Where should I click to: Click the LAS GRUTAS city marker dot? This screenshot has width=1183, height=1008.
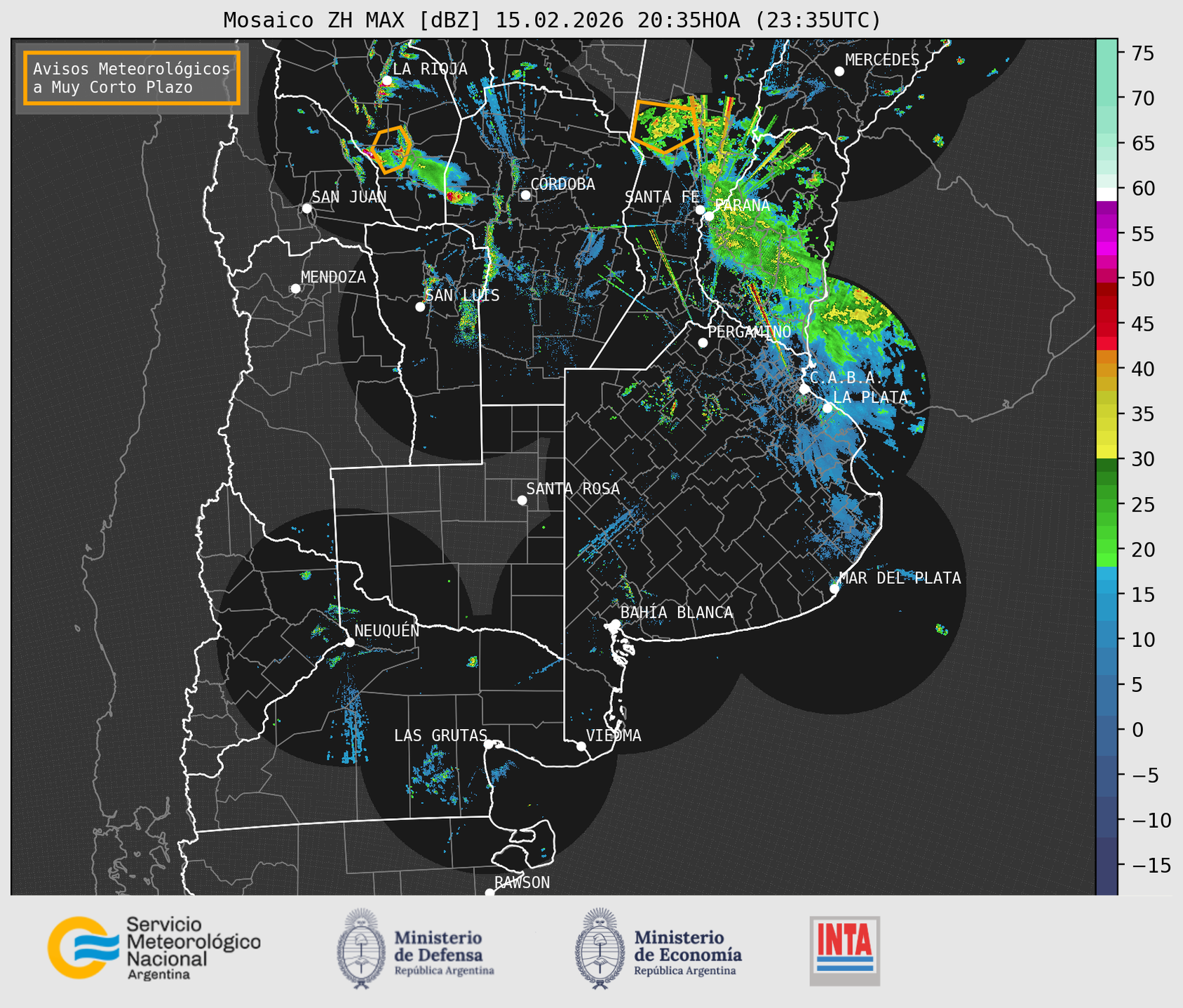point(489,744)
